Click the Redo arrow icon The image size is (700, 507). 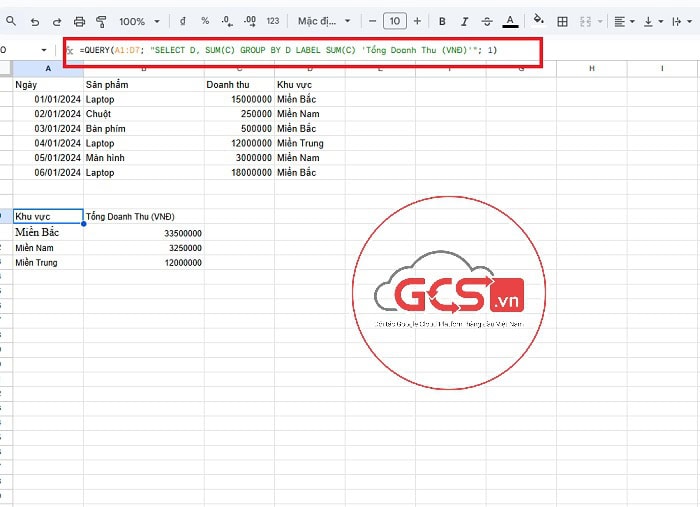(57, 21)
